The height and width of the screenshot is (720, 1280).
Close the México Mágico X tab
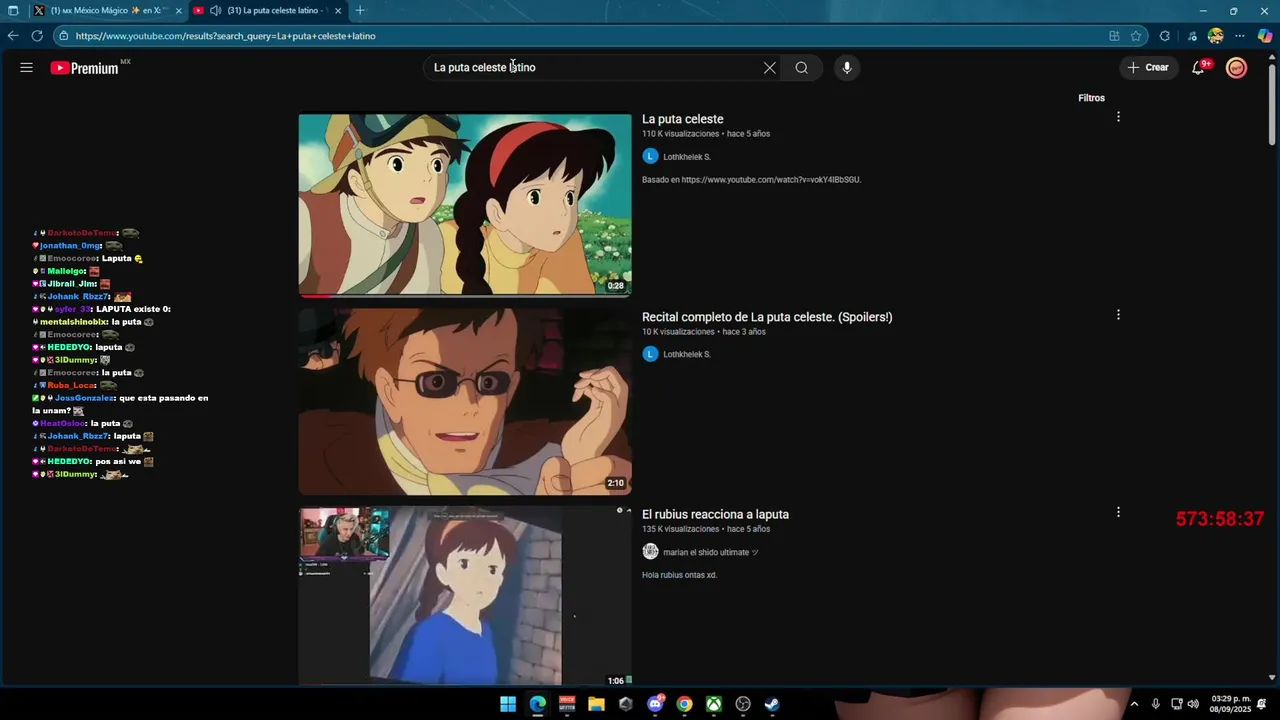tap(179, 11)
